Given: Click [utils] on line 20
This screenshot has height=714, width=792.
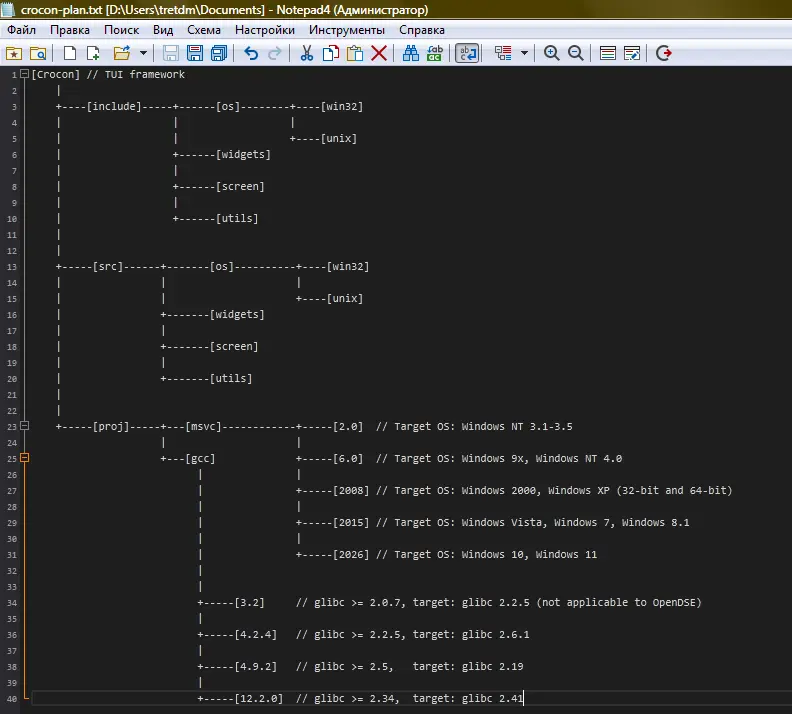Looking at the screenshot, I should point(231,378).
